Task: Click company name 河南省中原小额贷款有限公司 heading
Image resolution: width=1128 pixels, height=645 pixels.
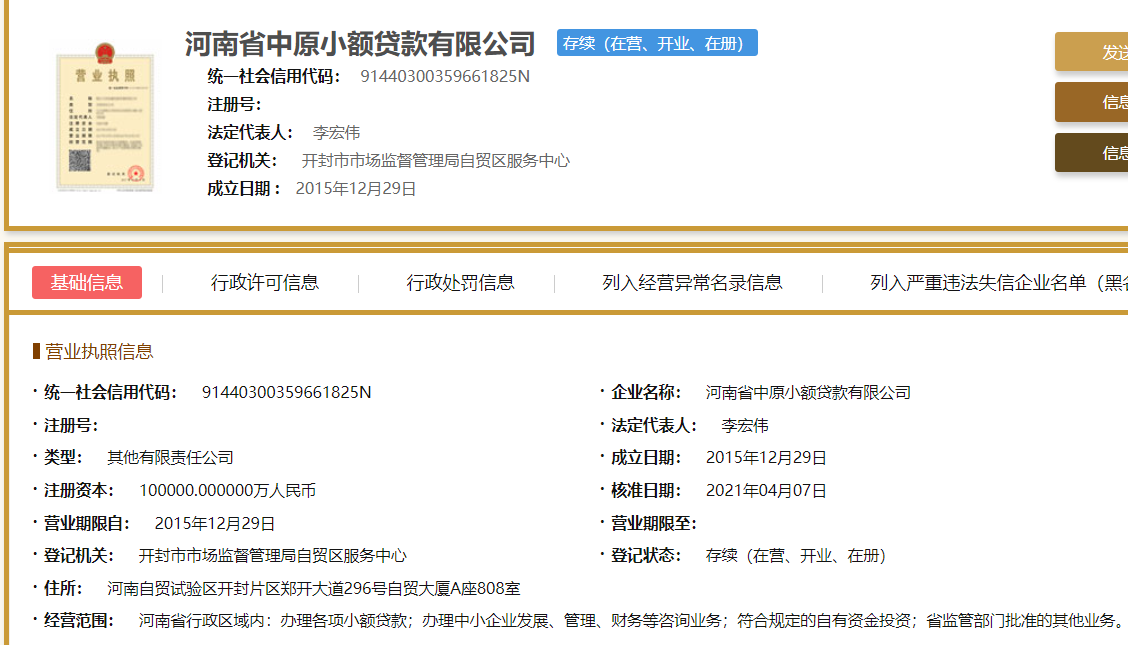Action: click(x=360, y=44)
